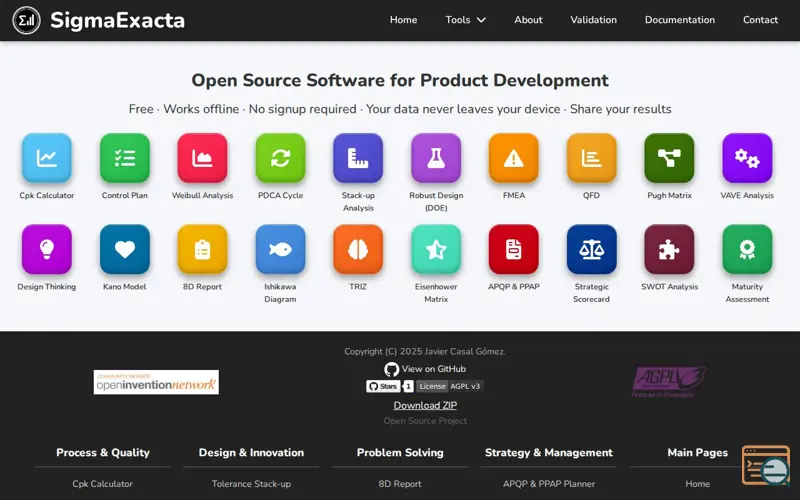Open footer Cpk Calculator link
Screen dimensions: 800x500
click(103, 484)
